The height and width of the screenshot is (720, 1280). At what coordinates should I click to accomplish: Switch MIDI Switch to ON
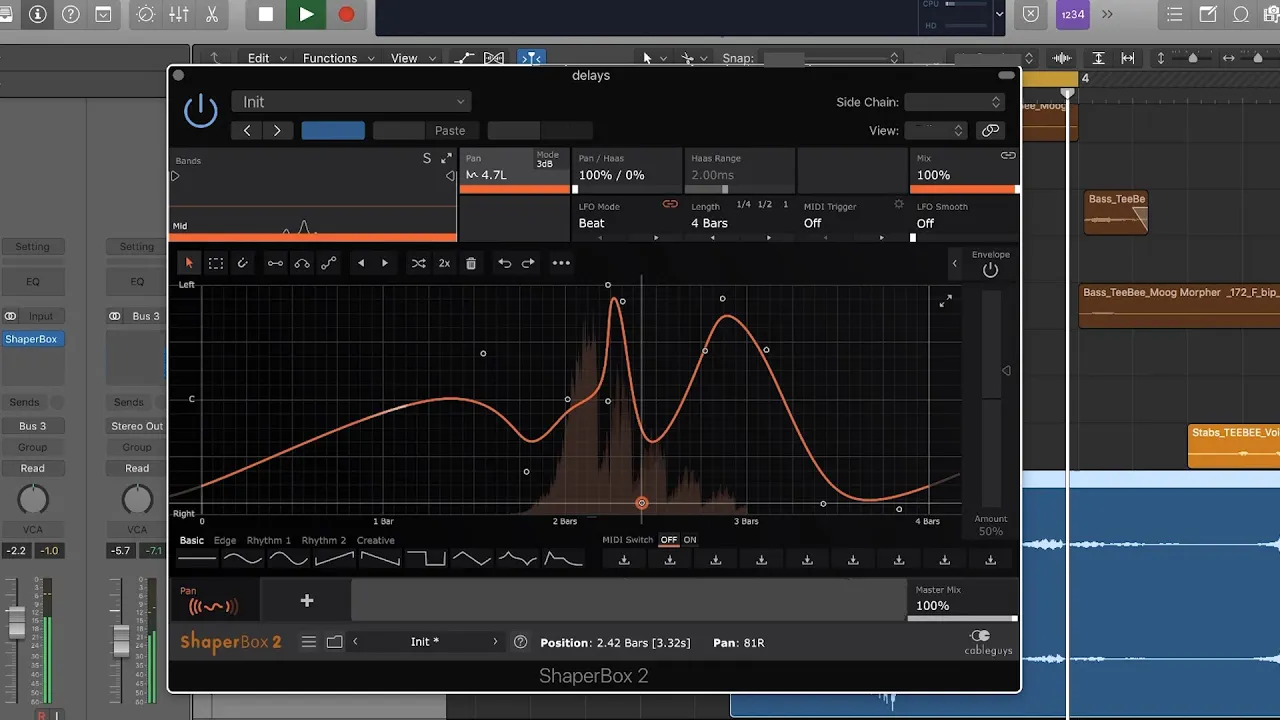coord(690,540)
